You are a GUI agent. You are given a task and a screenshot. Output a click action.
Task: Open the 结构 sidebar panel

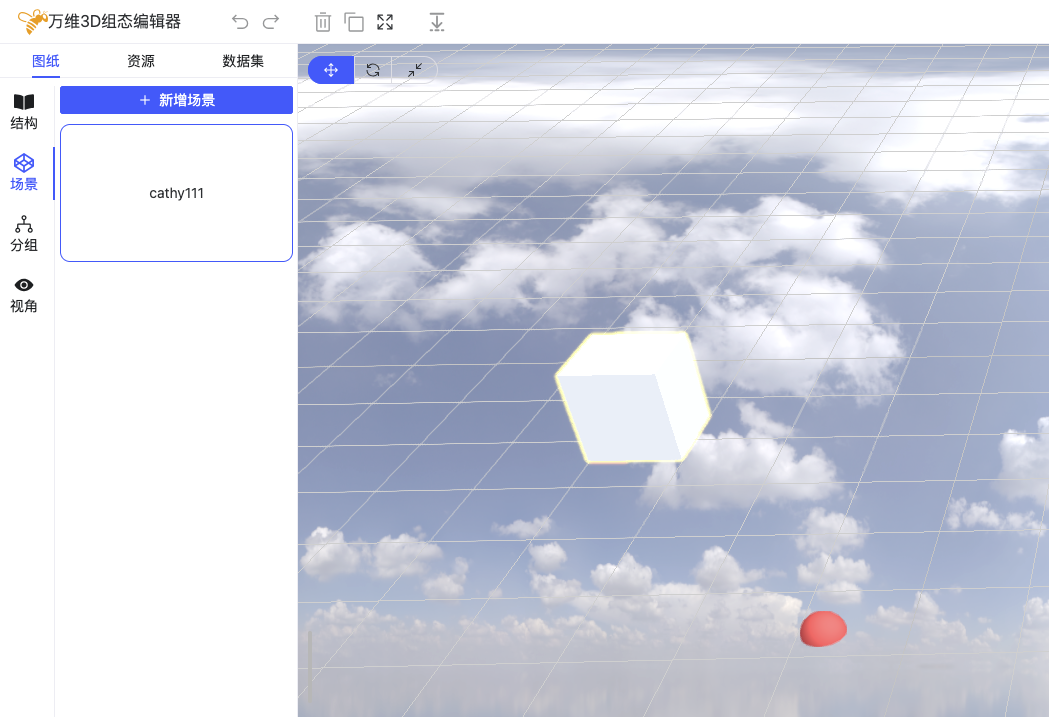tap(24, 112)
